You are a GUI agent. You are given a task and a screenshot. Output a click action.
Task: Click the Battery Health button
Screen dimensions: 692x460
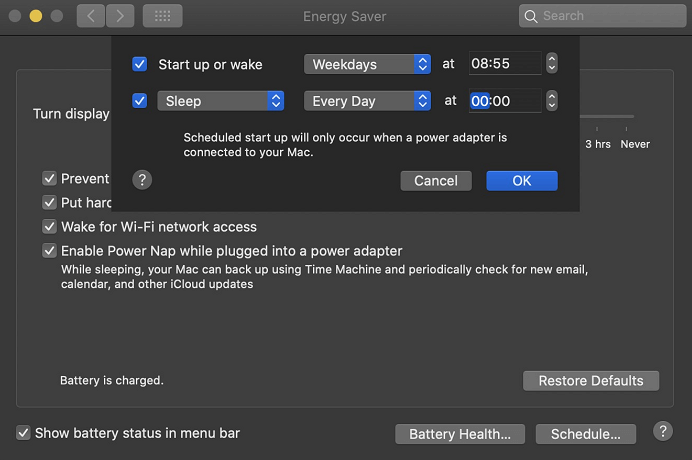pos(460,434)
